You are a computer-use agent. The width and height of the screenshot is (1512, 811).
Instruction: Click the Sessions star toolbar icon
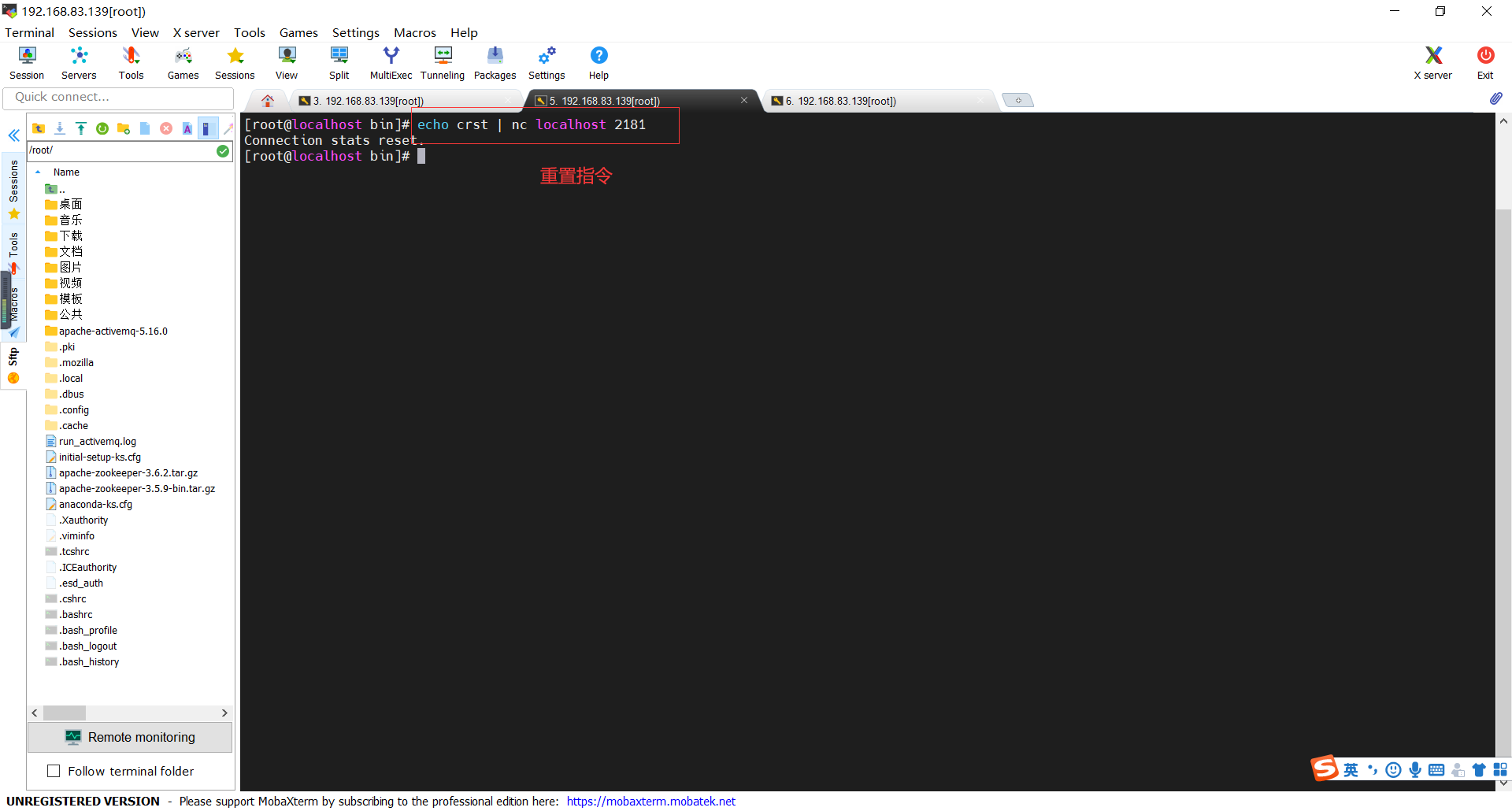click(235, 63)
